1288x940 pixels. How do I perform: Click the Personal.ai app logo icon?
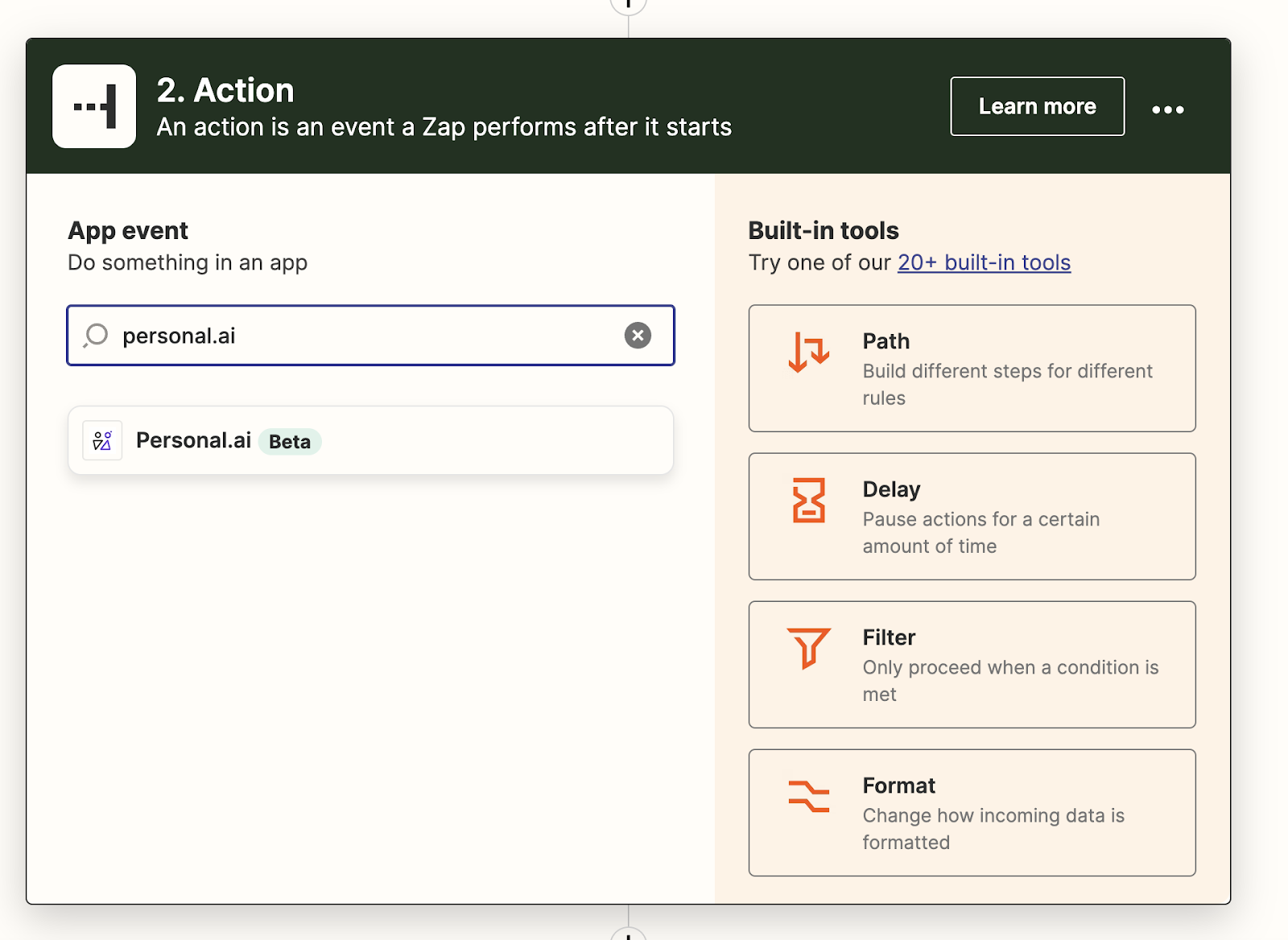(102, 441)
